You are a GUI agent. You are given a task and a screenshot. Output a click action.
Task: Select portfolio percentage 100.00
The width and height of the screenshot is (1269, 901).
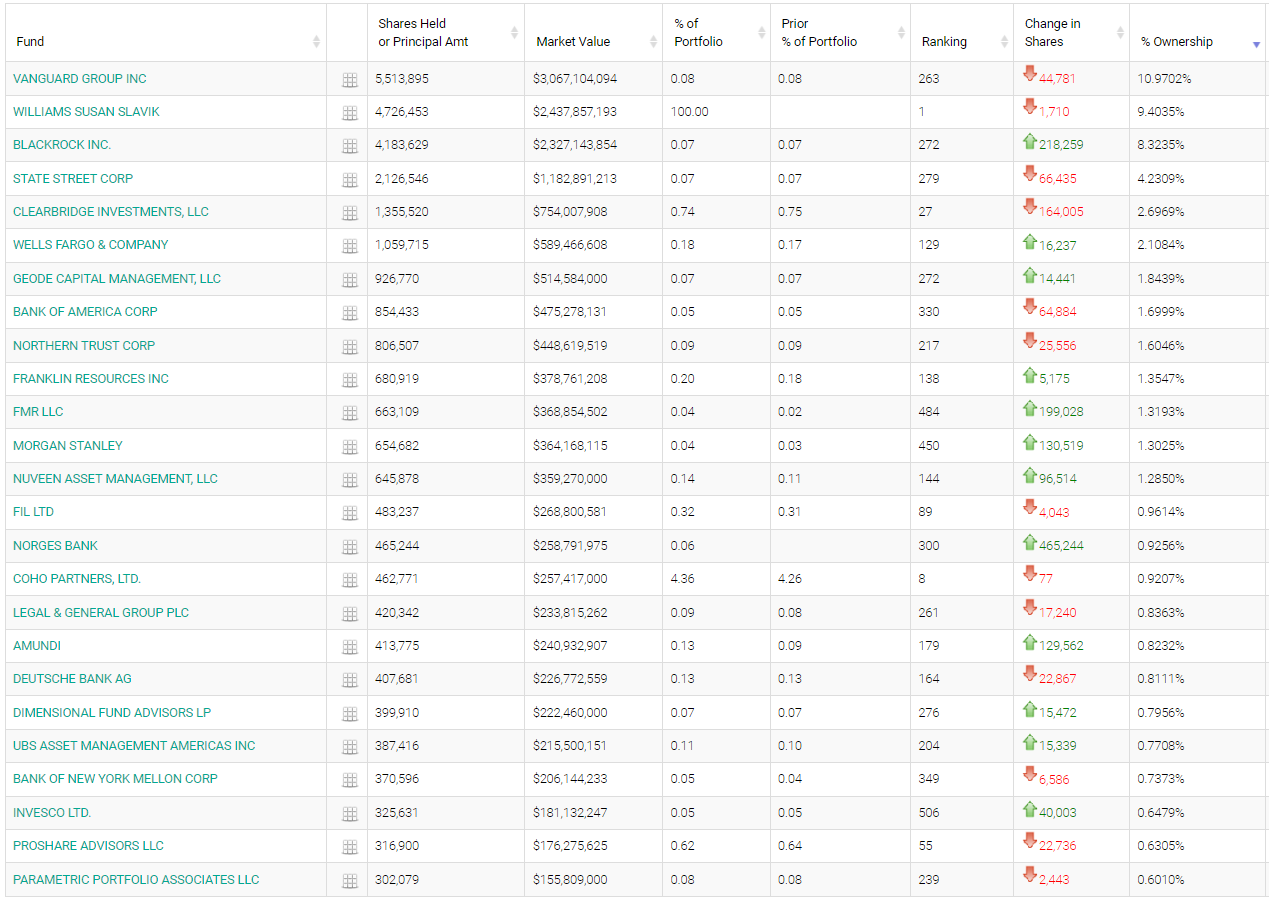pyautogui.click(x=689, y=112)
